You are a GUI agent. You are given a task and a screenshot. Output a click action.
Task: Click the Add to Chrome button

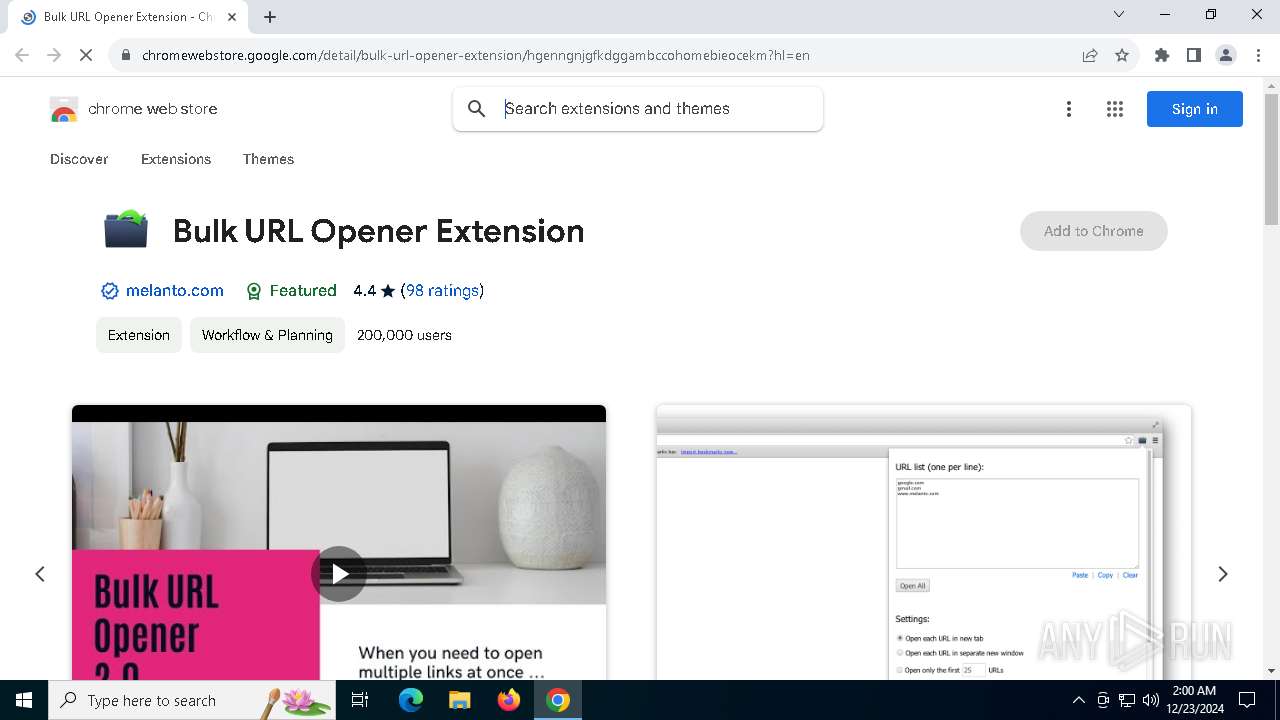tap(1094, 231)
